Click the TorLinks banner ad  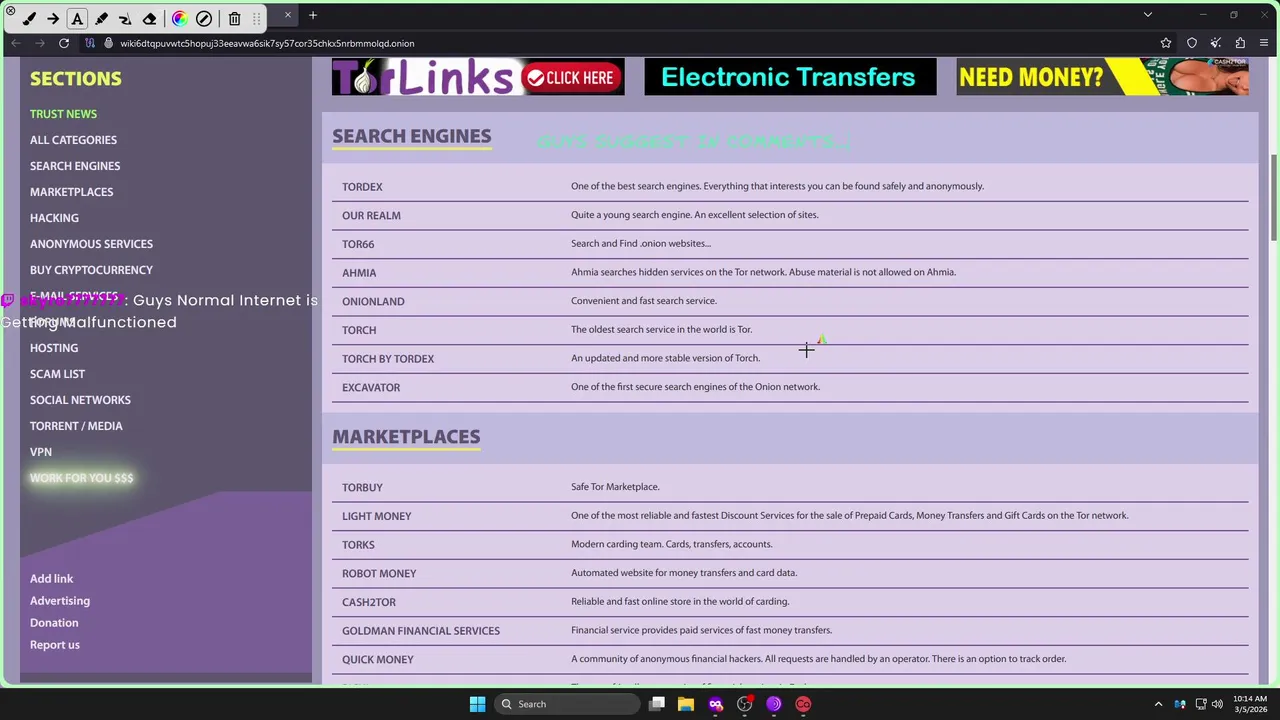pyautogui.click(x=478, y=77)
